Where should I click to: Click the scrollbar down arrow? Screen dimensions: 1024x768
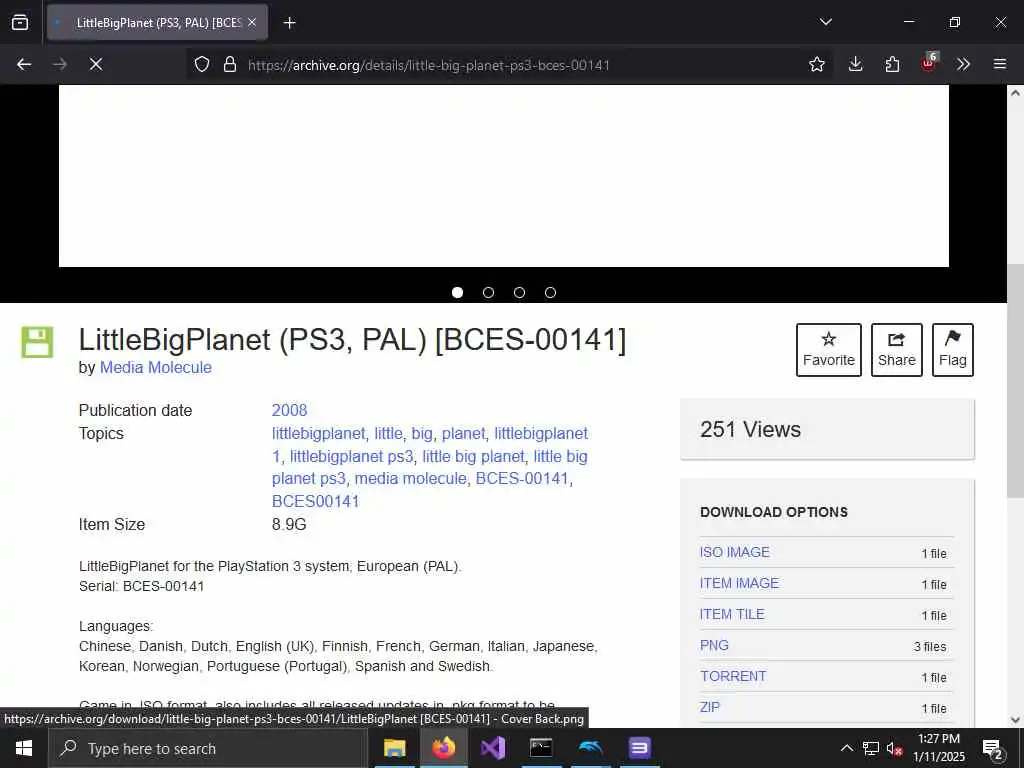1015,720
